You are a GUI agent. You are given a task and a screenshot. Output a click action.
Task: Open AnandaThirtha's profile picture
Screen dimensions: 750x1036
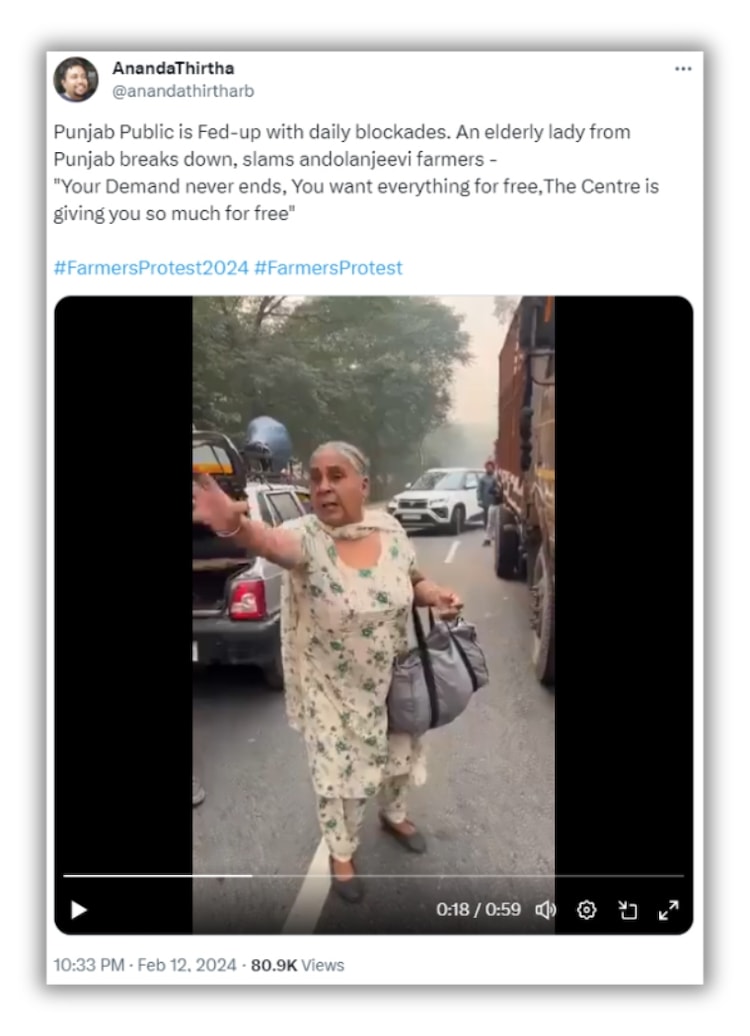76,79
